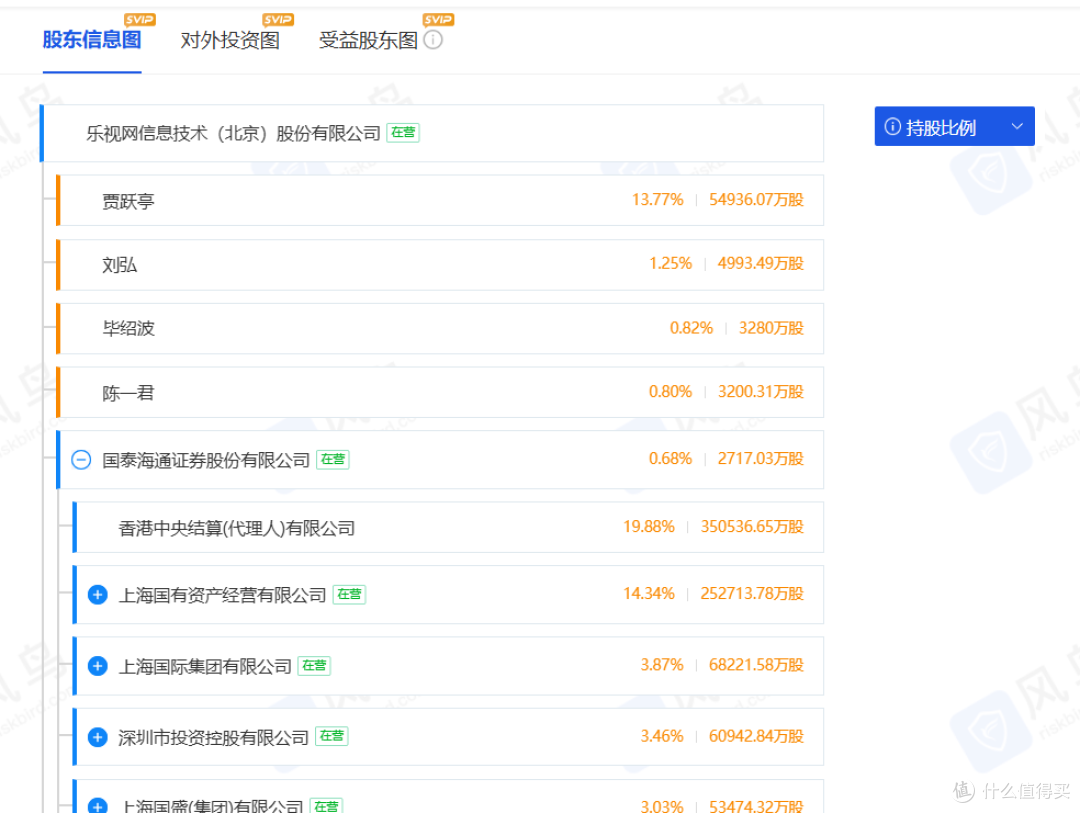Expand 深圳市投资控股有限公司 node
Screen dimensions: 1080x813
pos(97,737)
